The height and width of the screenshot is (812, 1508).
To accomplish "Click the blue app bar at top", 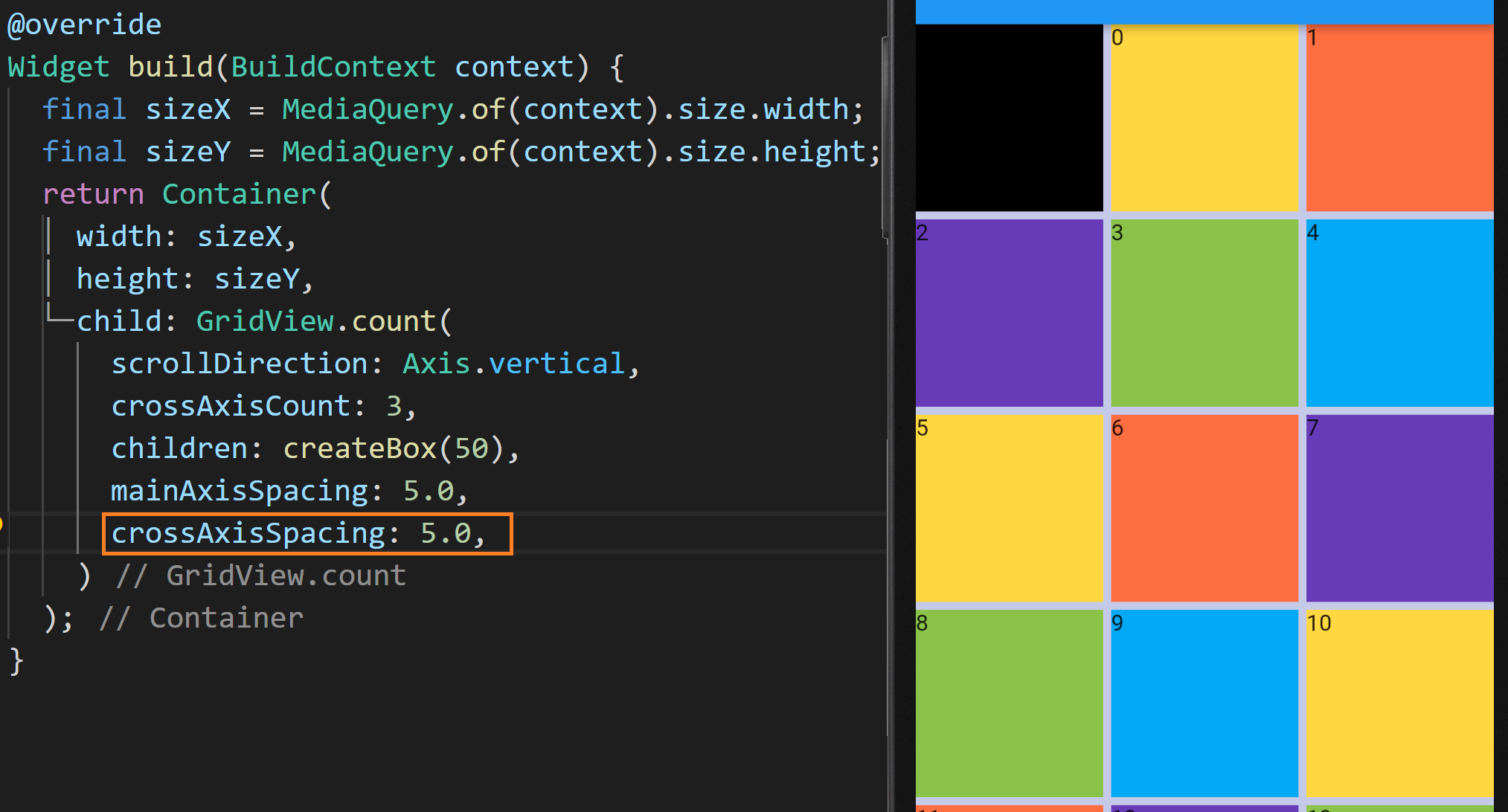I will pos(1204,11).
